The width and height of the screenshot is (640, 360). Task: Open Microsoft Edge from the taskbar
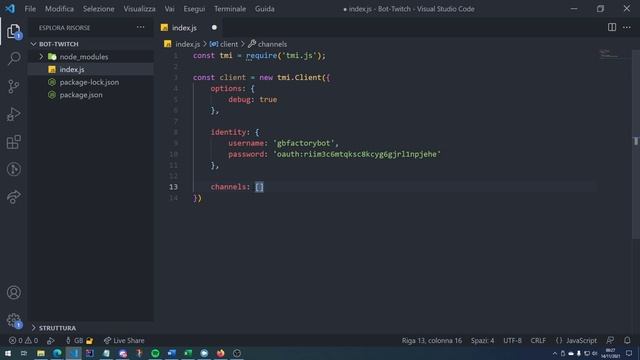57,353
